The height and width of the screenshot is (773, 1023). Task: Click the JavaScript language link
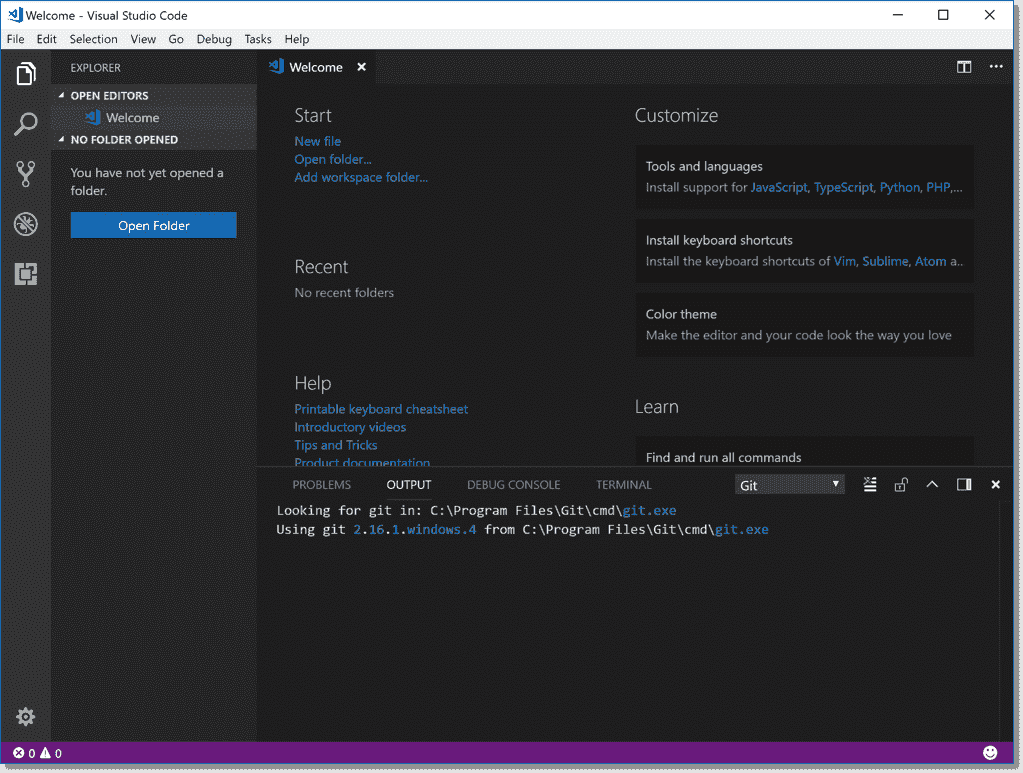778,187
